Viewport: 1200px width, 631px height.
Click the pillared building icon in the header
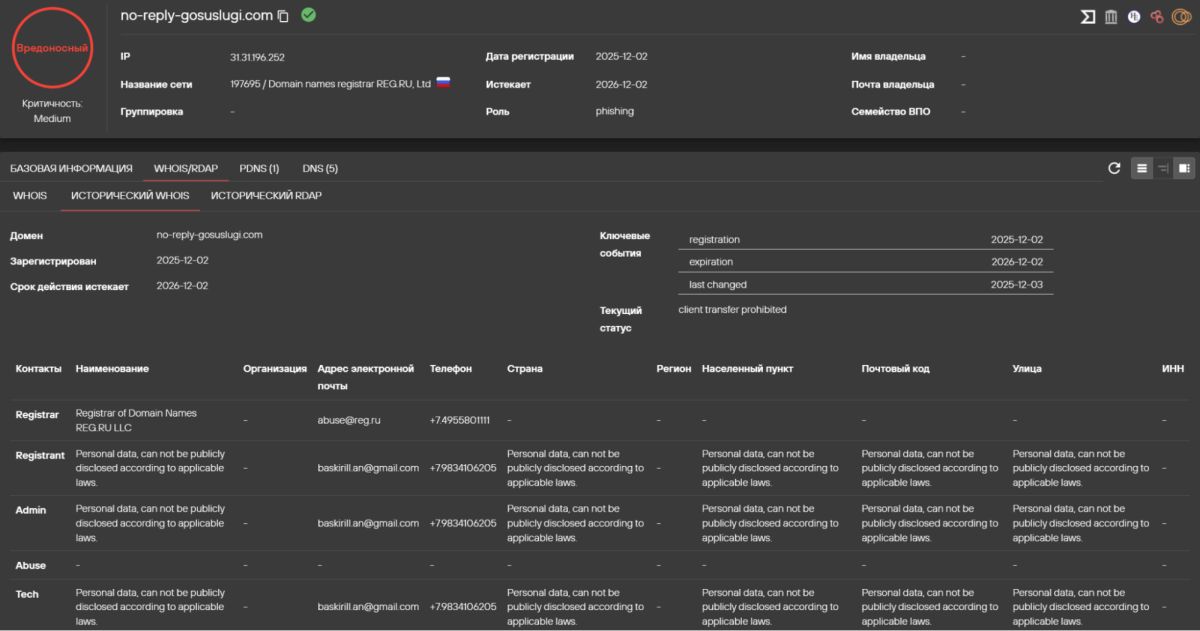(1111, 17)
